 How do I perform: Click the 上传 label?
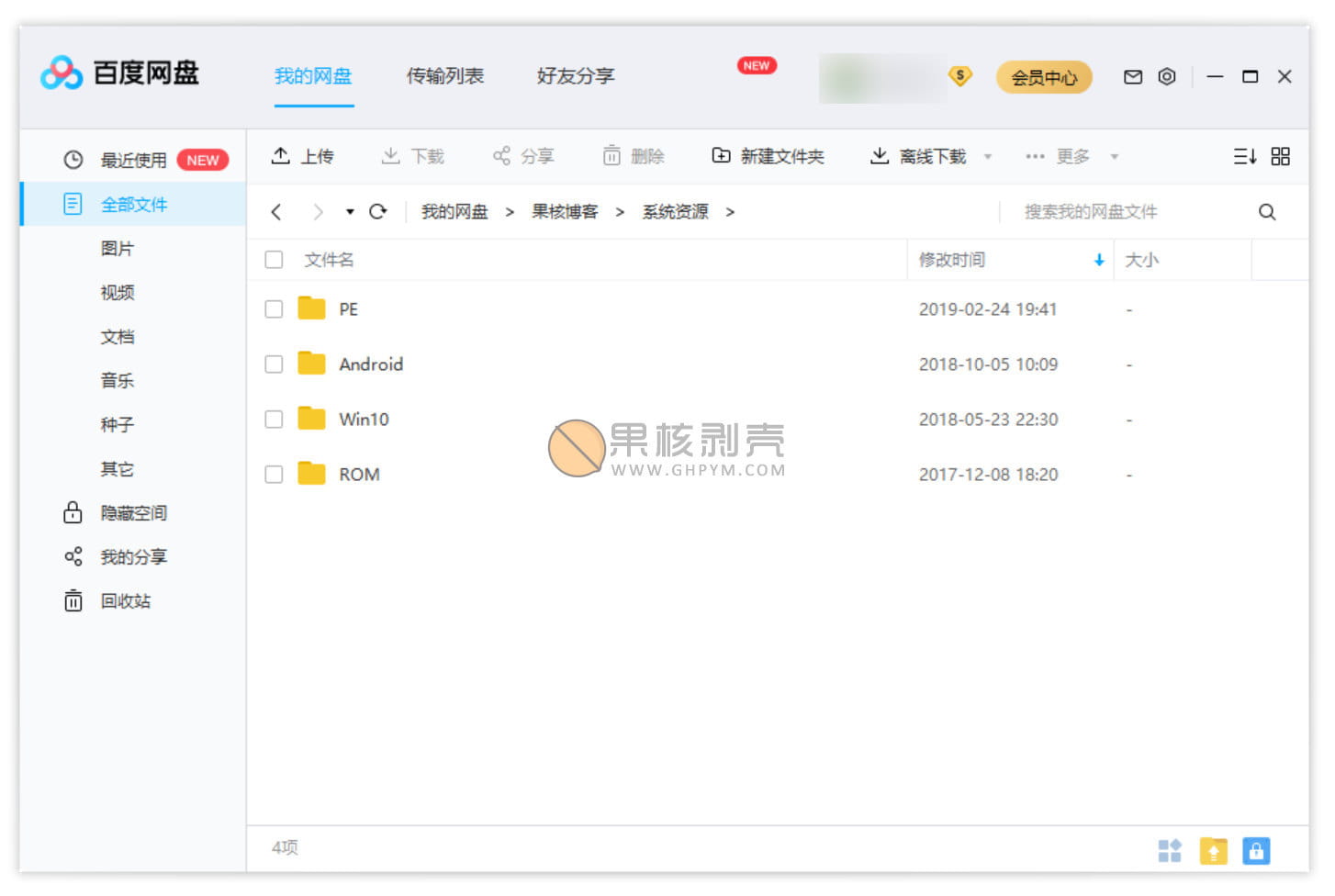point(318,157)
